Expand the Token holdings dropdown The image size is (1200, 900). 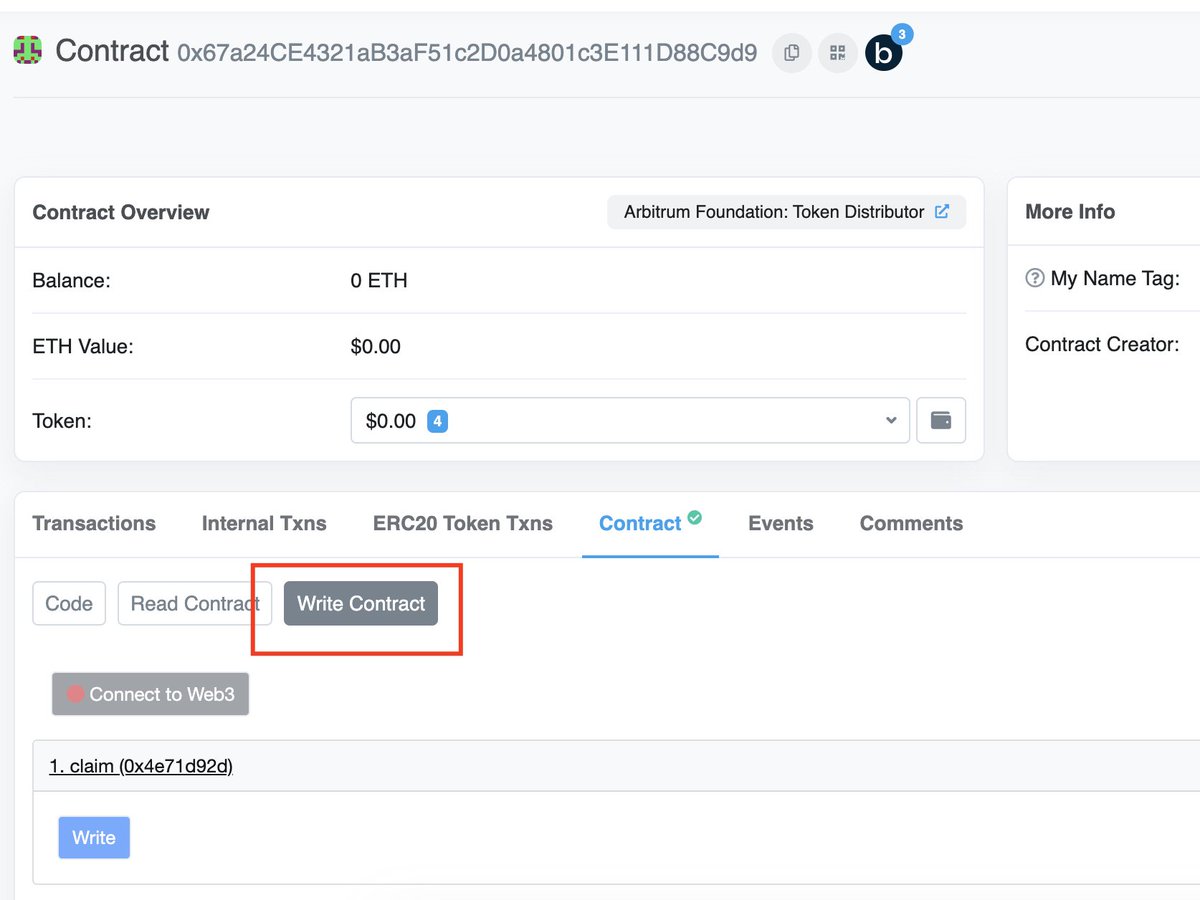pyautogui.click(x=630, y=420)
